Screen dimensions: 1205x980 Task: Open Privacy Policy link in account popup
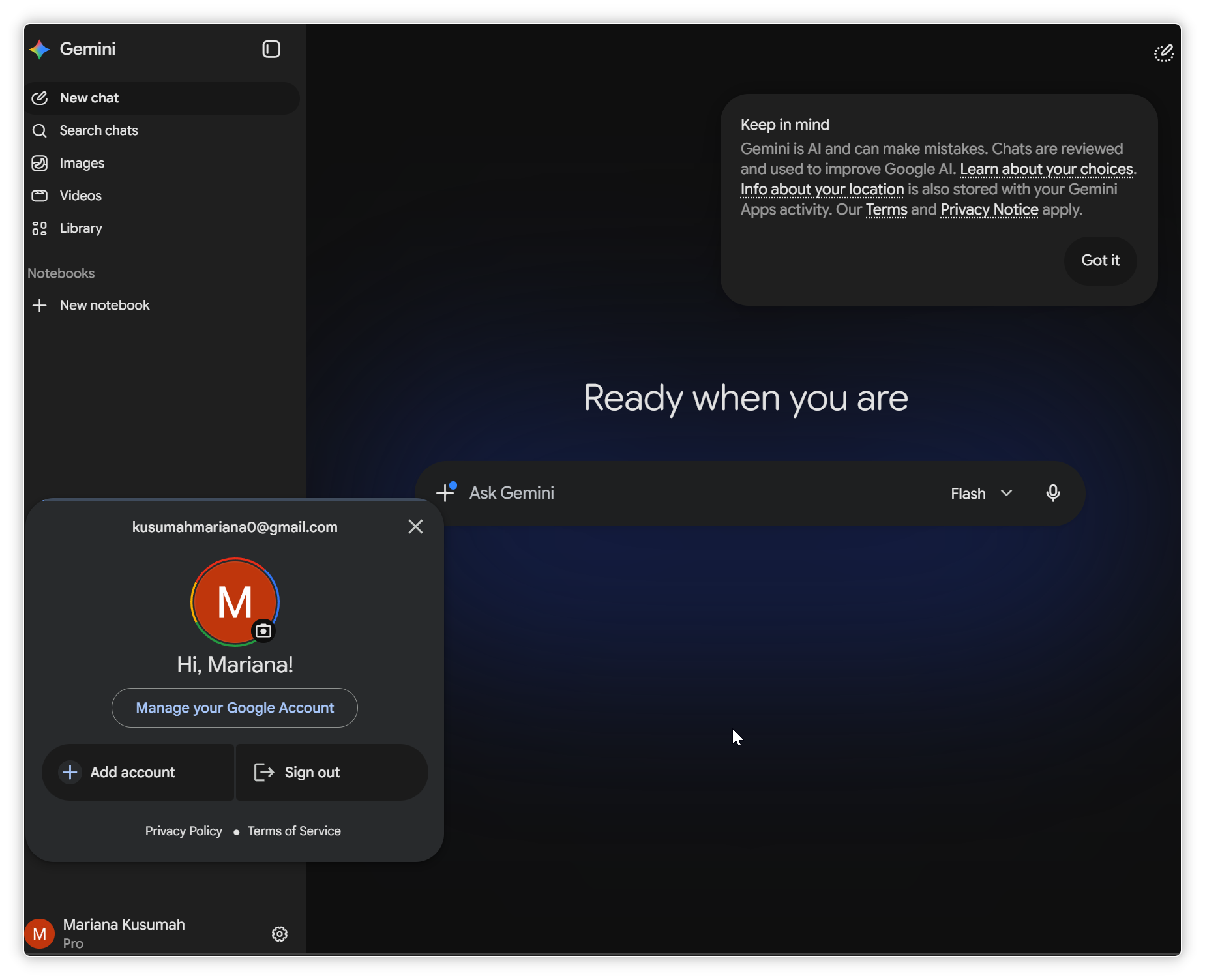(184, 831)
